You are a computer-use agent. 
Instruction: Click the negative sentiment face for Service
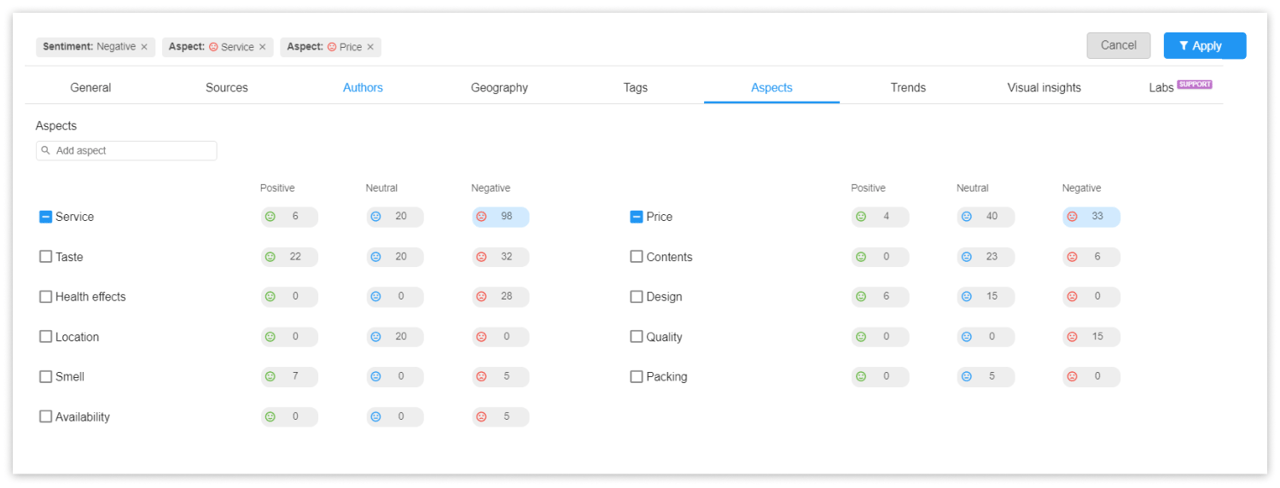[x=481, y=217]
